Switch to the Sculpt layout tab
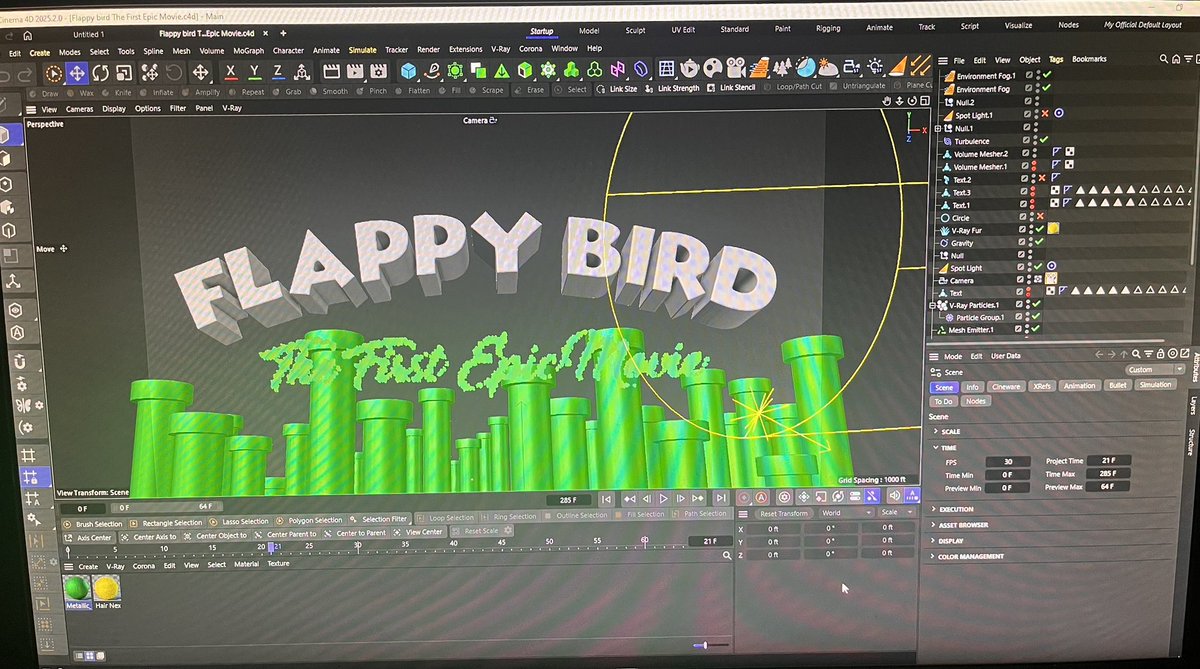 [x=636, y=30]
